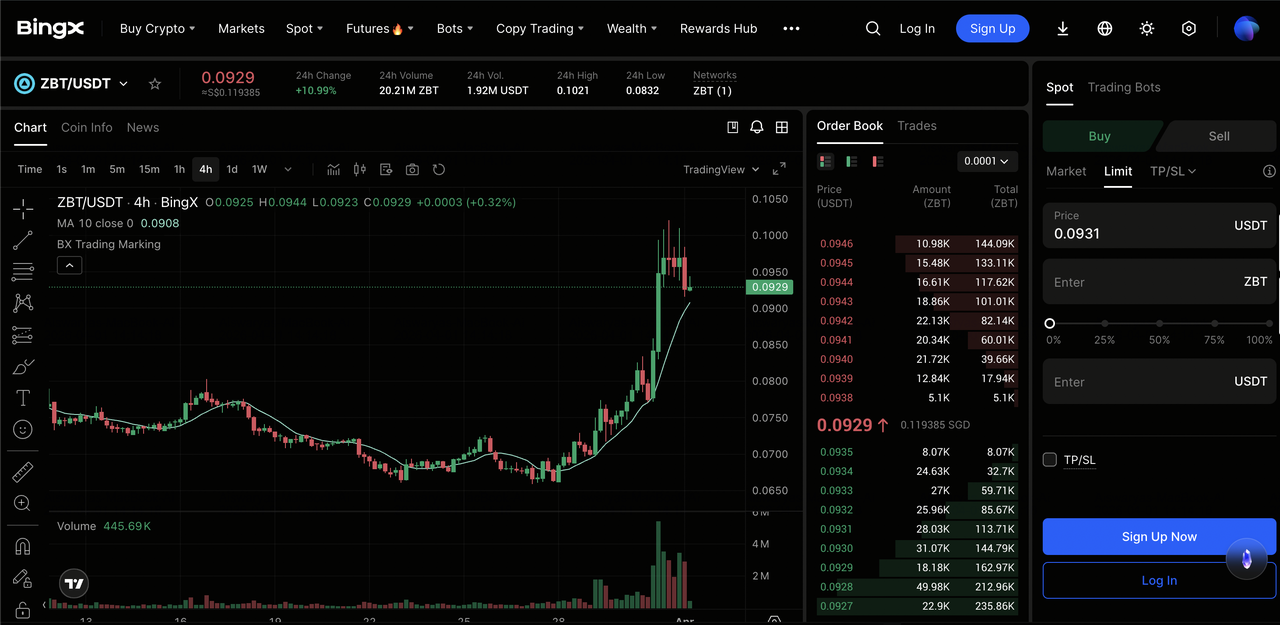This screenshot has width=1280, height=625.
Task: Toggle light/dark theme sun icon
Action: tap(1147, 29)
